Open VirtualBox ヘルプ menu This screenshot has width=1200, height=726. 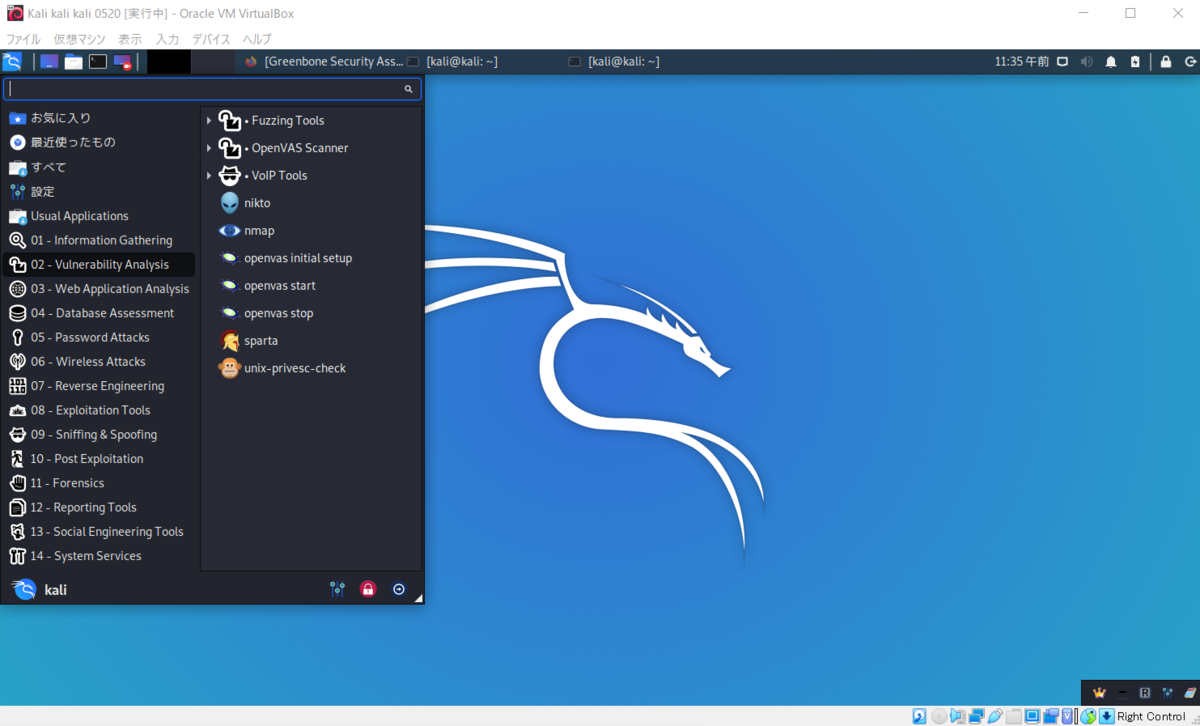pos(257,39)
